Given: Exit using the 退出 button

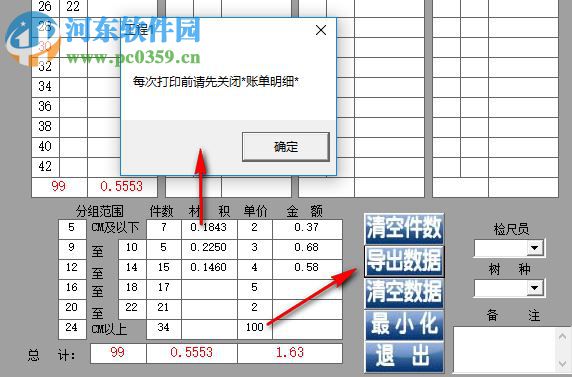Looking at the screenshot, I should 404,356.
